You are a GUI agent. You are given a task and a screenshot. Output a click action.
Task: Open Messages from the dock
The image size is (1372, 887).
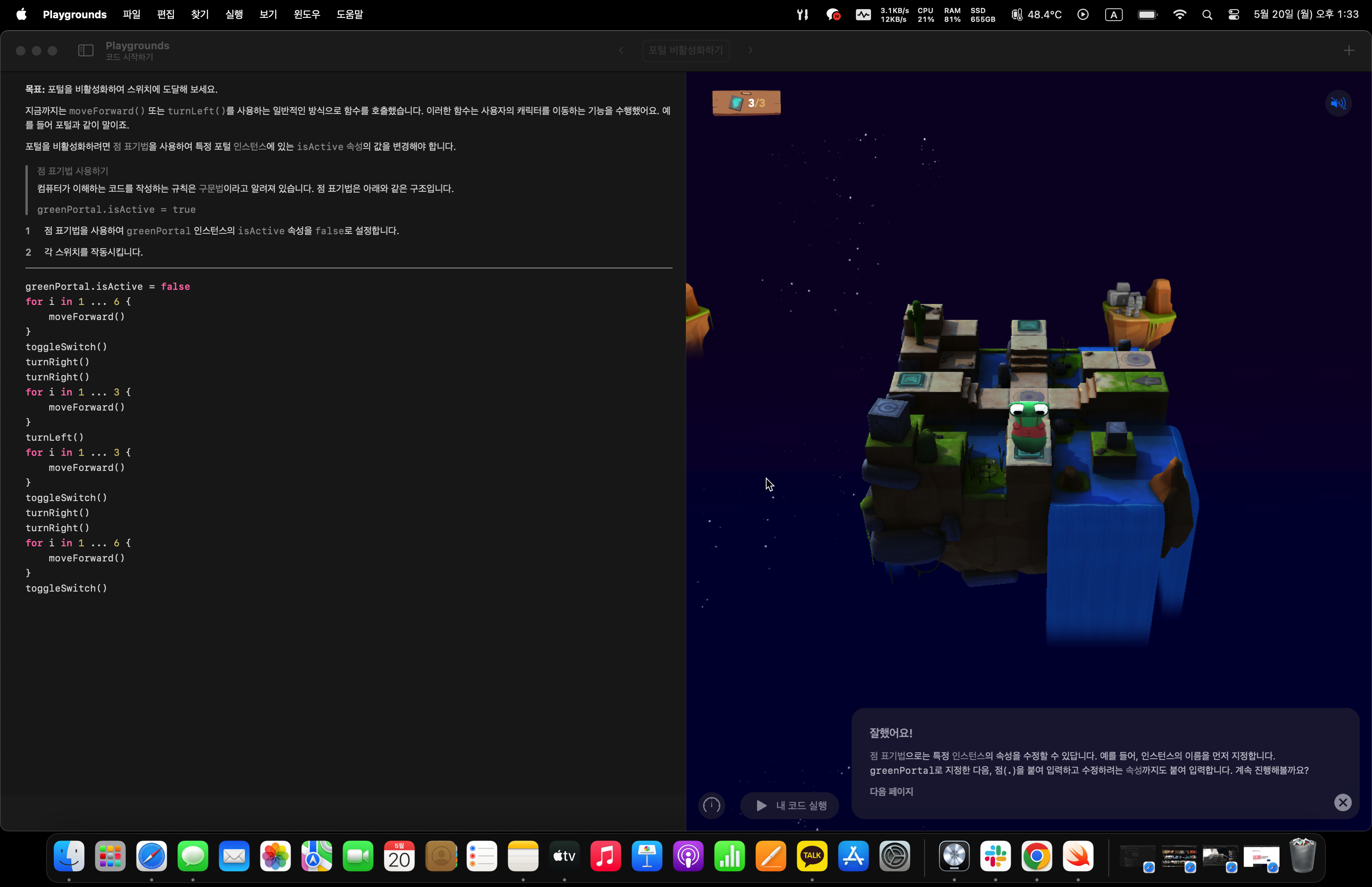(193, 856)
